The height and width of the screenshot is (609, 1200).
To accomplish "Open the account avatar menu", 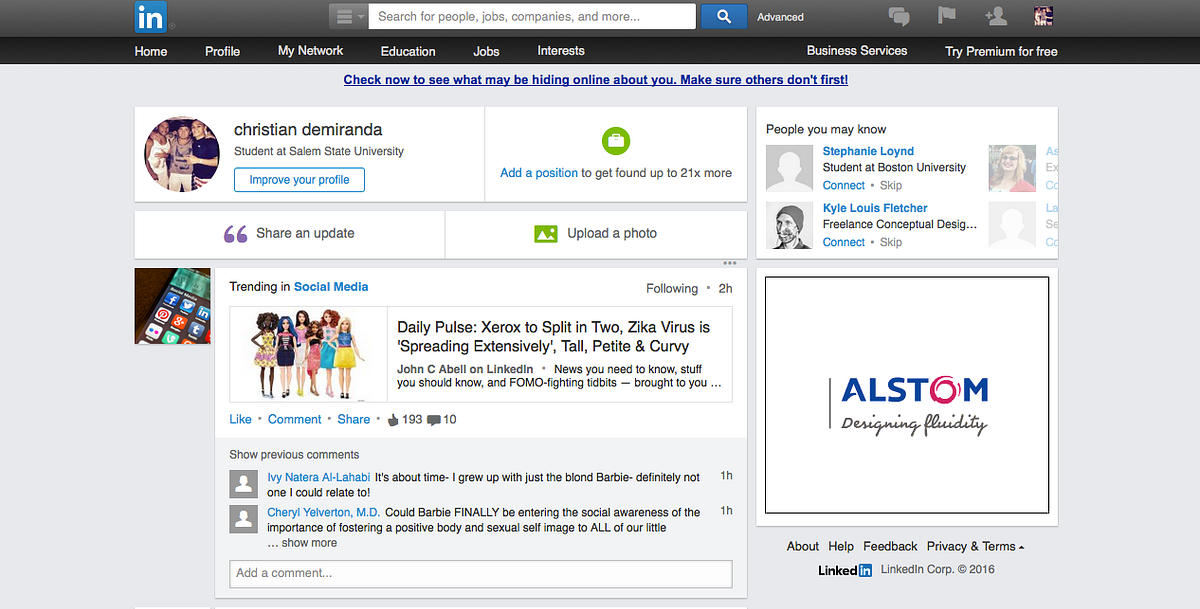I will coord(1043,16).
